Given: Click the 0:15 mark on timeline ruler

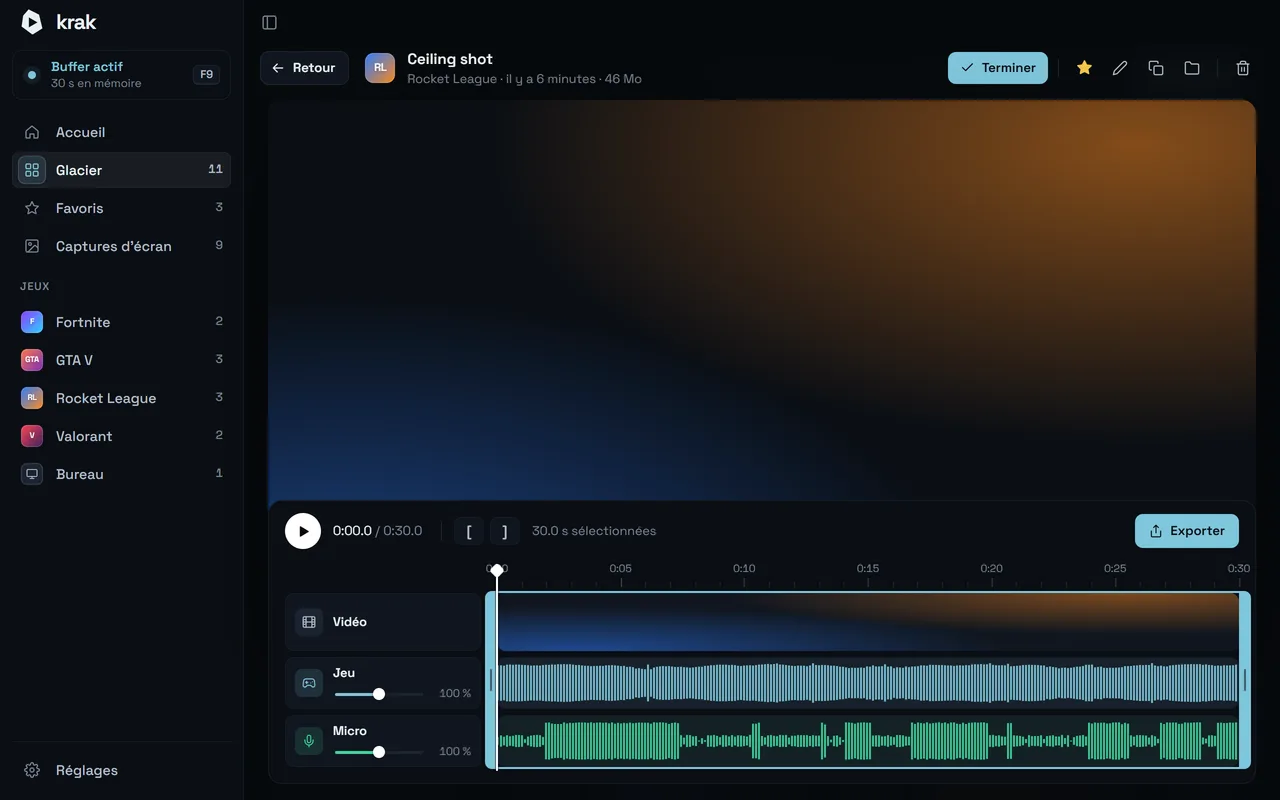Looking at the screenshot, I should (x=868, y=568).
